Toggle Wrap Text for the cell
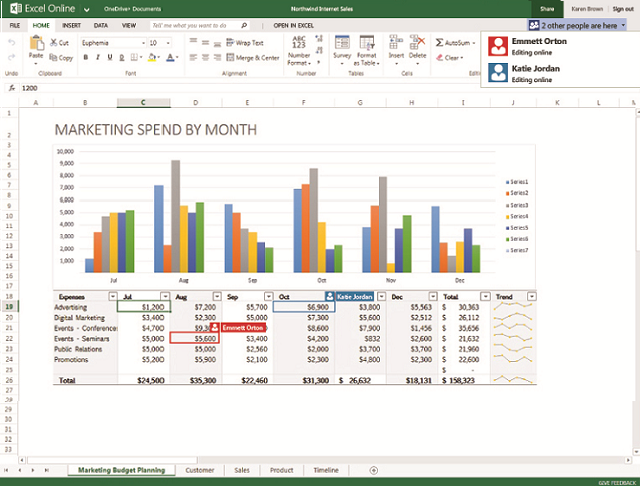This screenshot has height=486, width=640. [245, 43]
